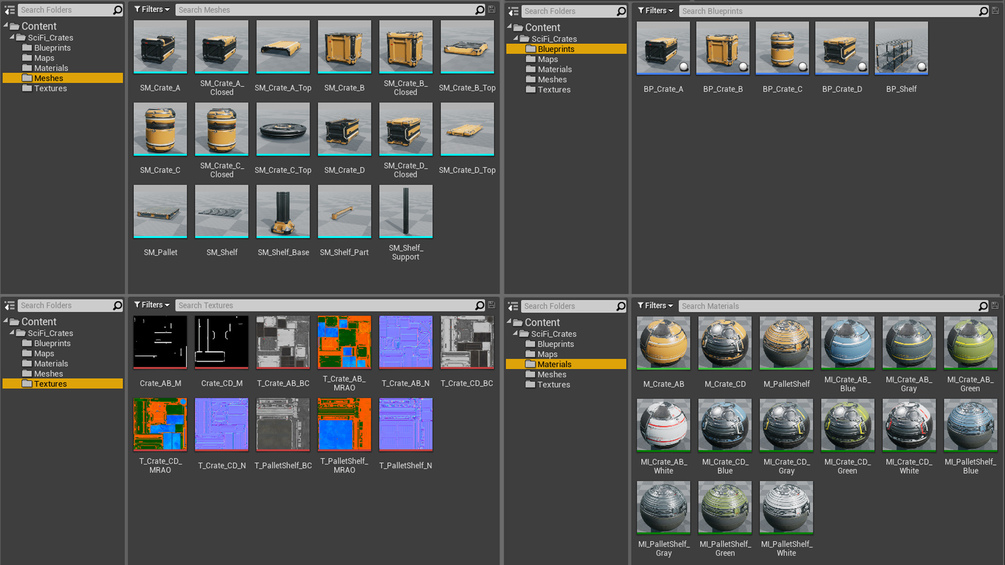Click the Search Textures magnifier icon

[x=479, y=306]
